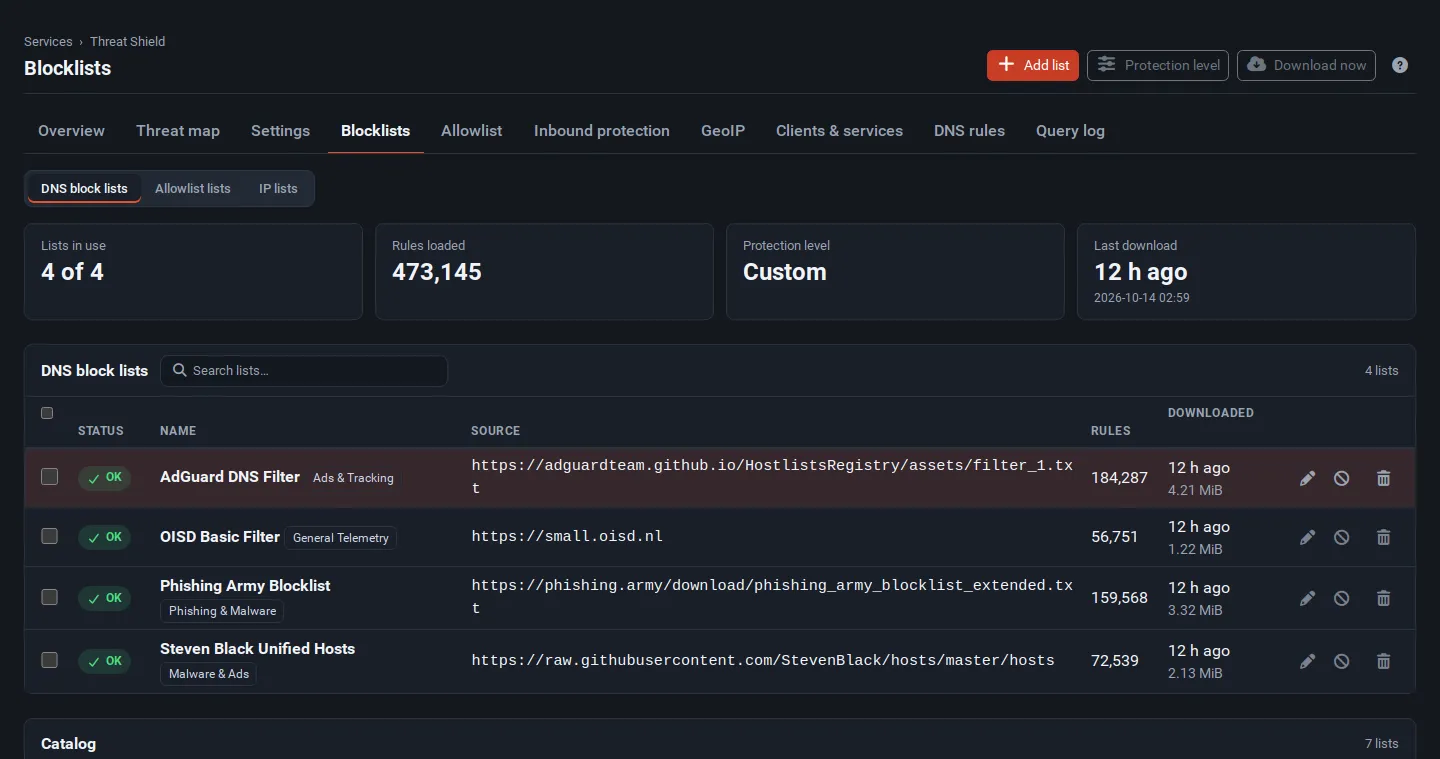Click OK status of OISD Basic Filter

coord(105,538)
